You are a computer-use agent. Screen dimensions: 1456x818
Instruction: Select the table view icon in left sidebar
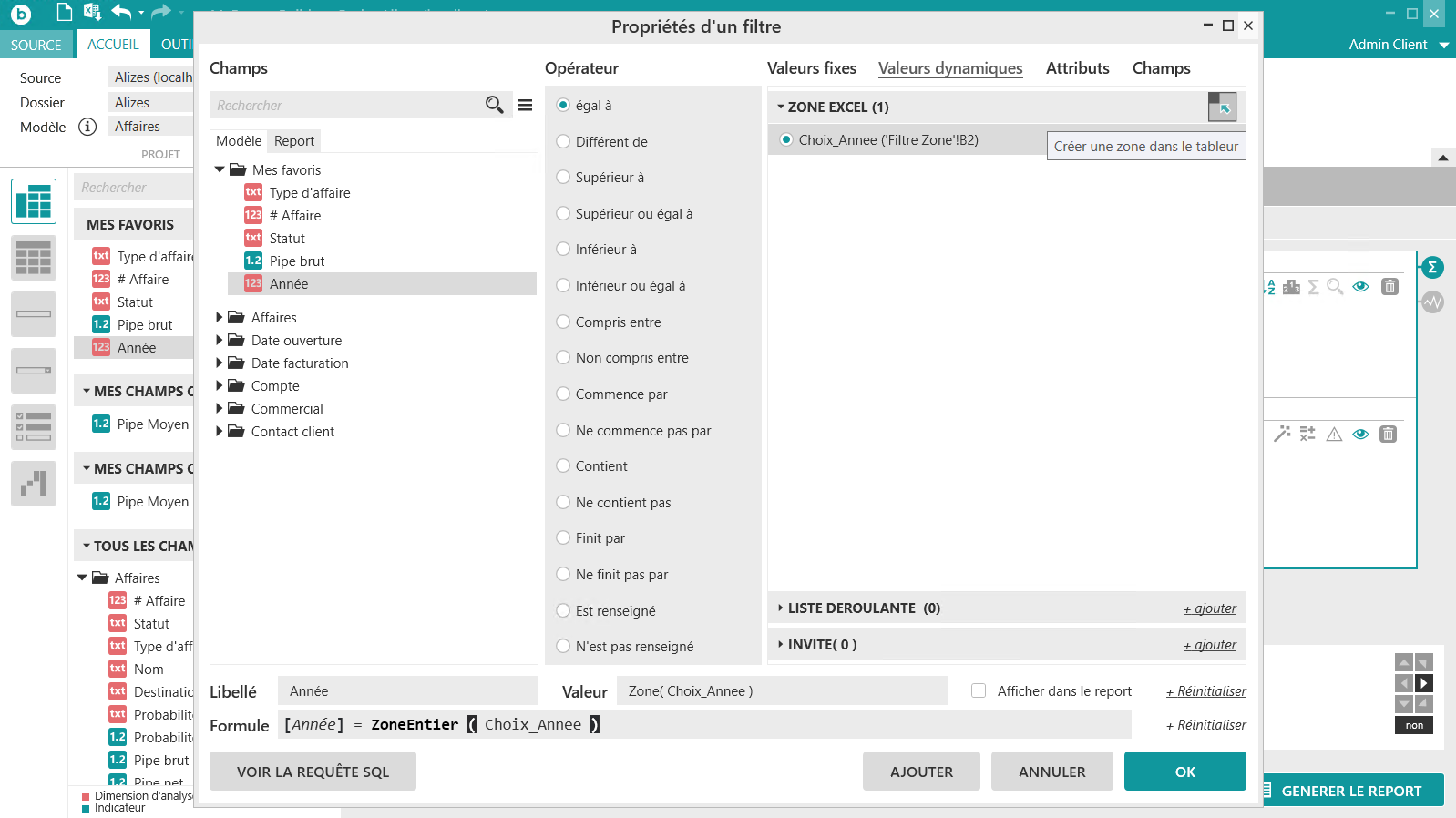pos(34,201)
